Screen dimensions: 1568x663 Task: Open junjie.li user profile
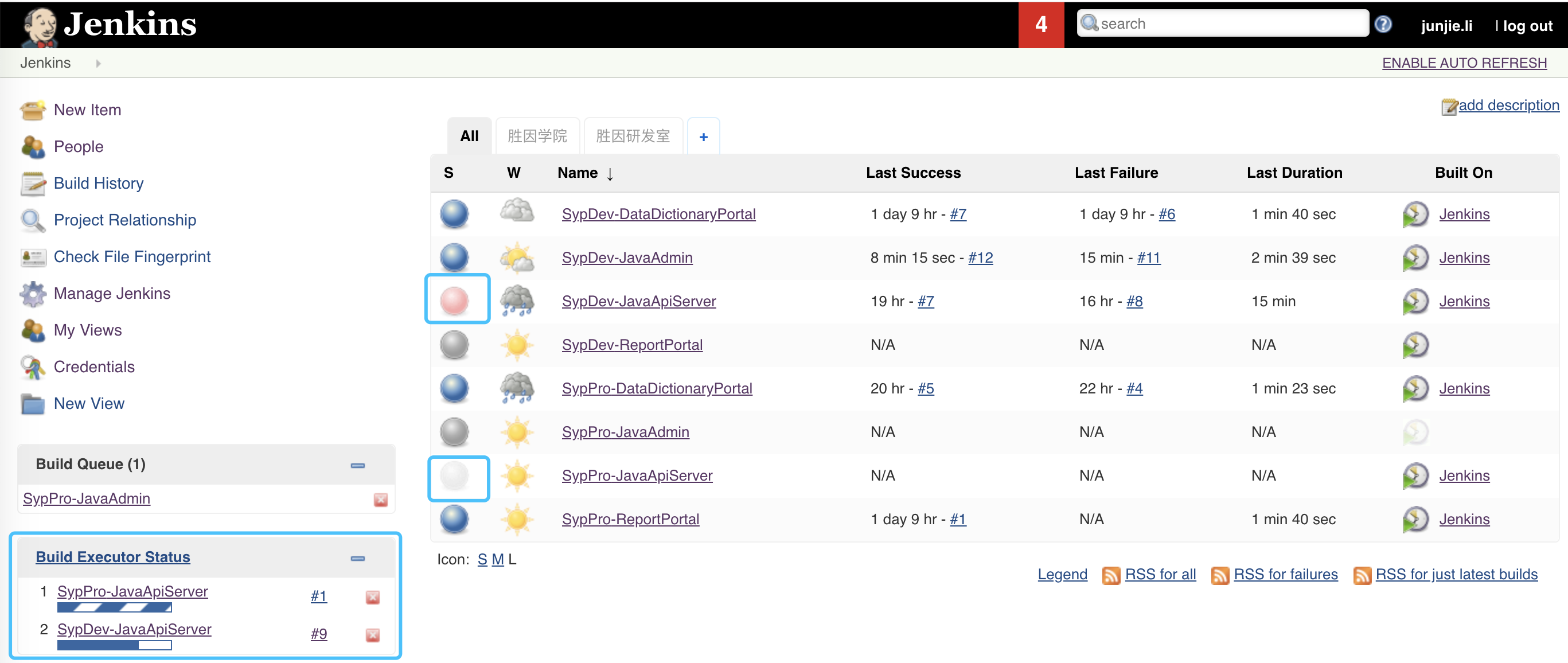click(x=1446, y=26)
